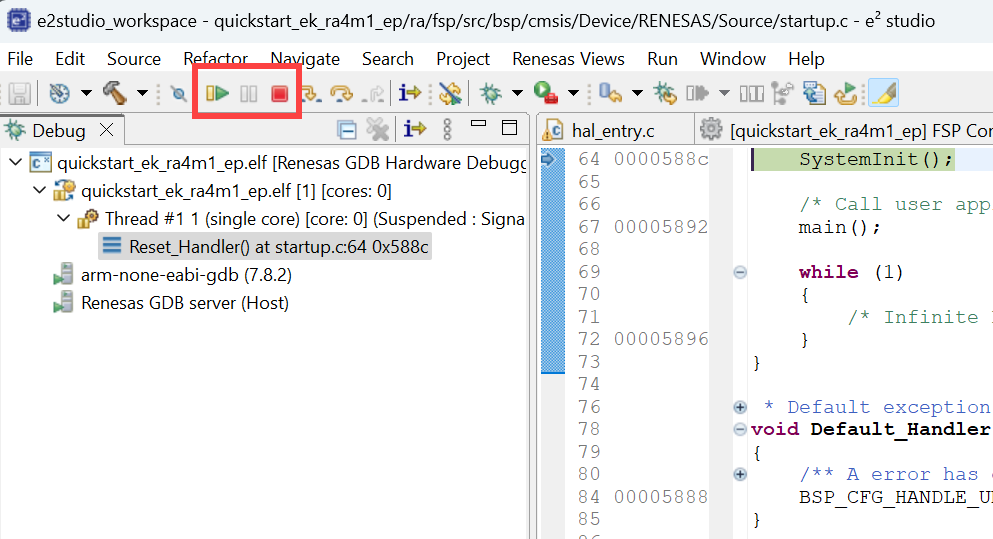Close the Debug view tab
The width and height of the screenshot is (993, 539).
[x=106, y=130]
